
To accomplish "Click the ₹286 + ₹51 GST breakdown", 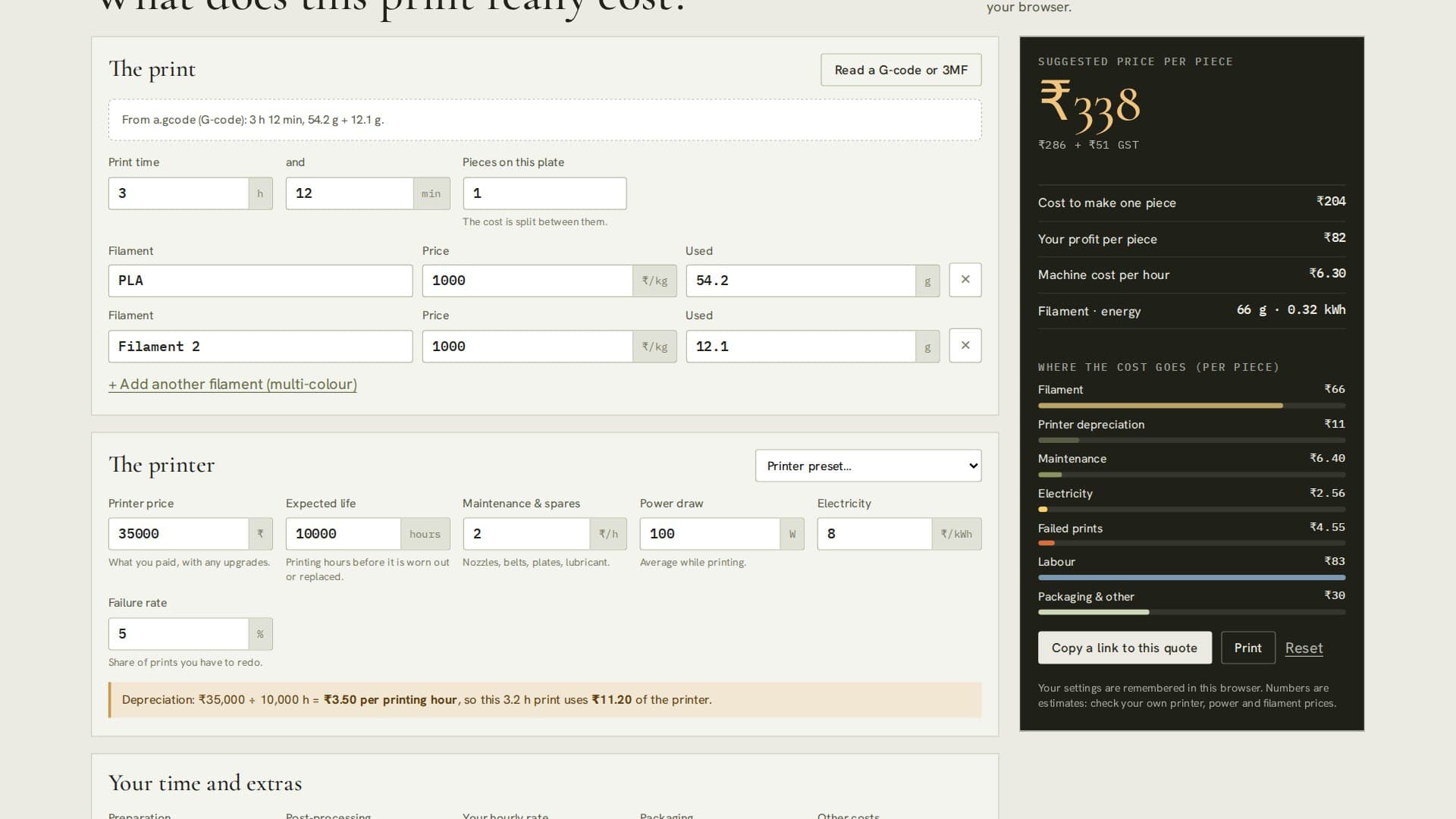I will pyautogui.click(x=1088, y=145).
